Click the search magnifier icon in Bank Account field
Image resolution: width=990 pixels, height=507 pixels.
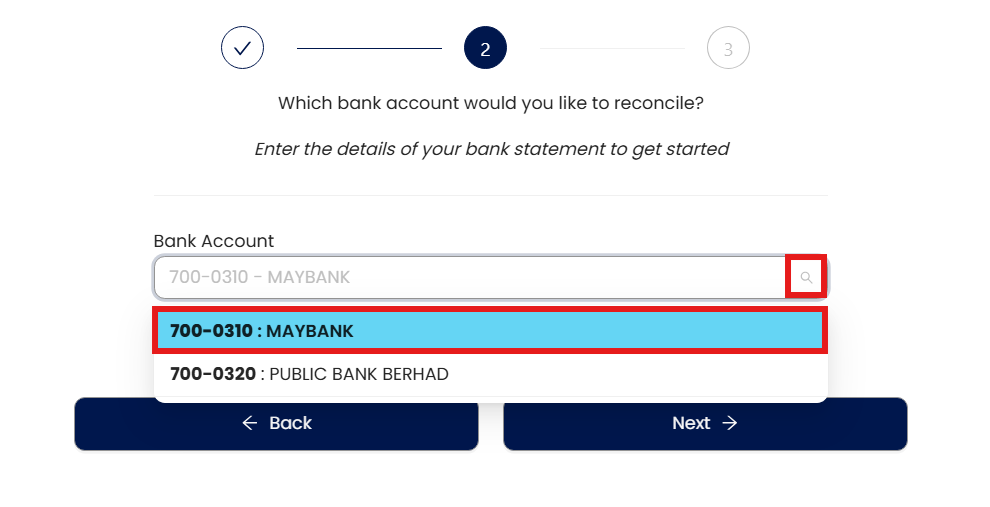(x=806, y=277)
